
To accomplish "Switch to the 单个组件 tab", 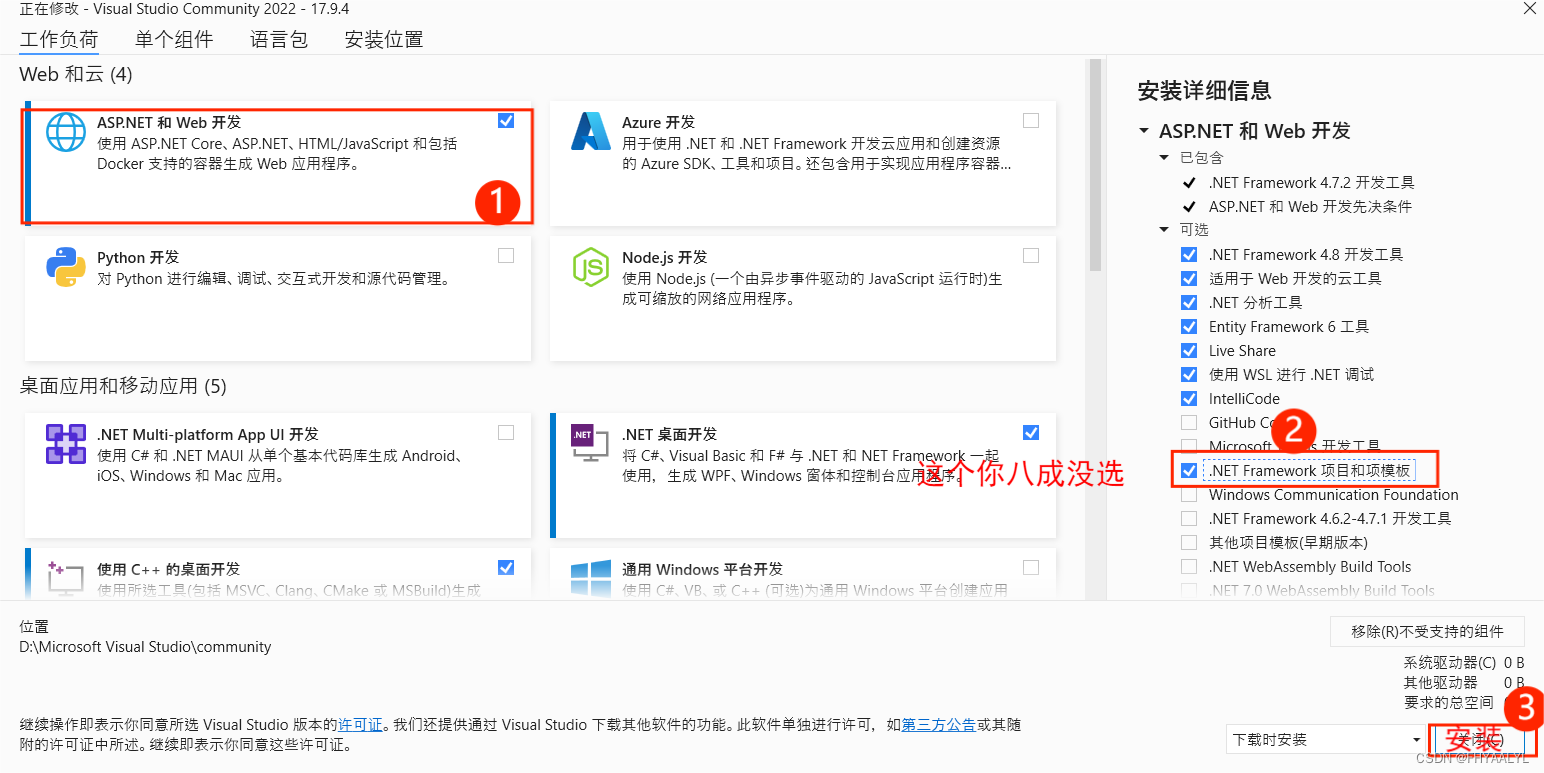I will pos(174,40).
